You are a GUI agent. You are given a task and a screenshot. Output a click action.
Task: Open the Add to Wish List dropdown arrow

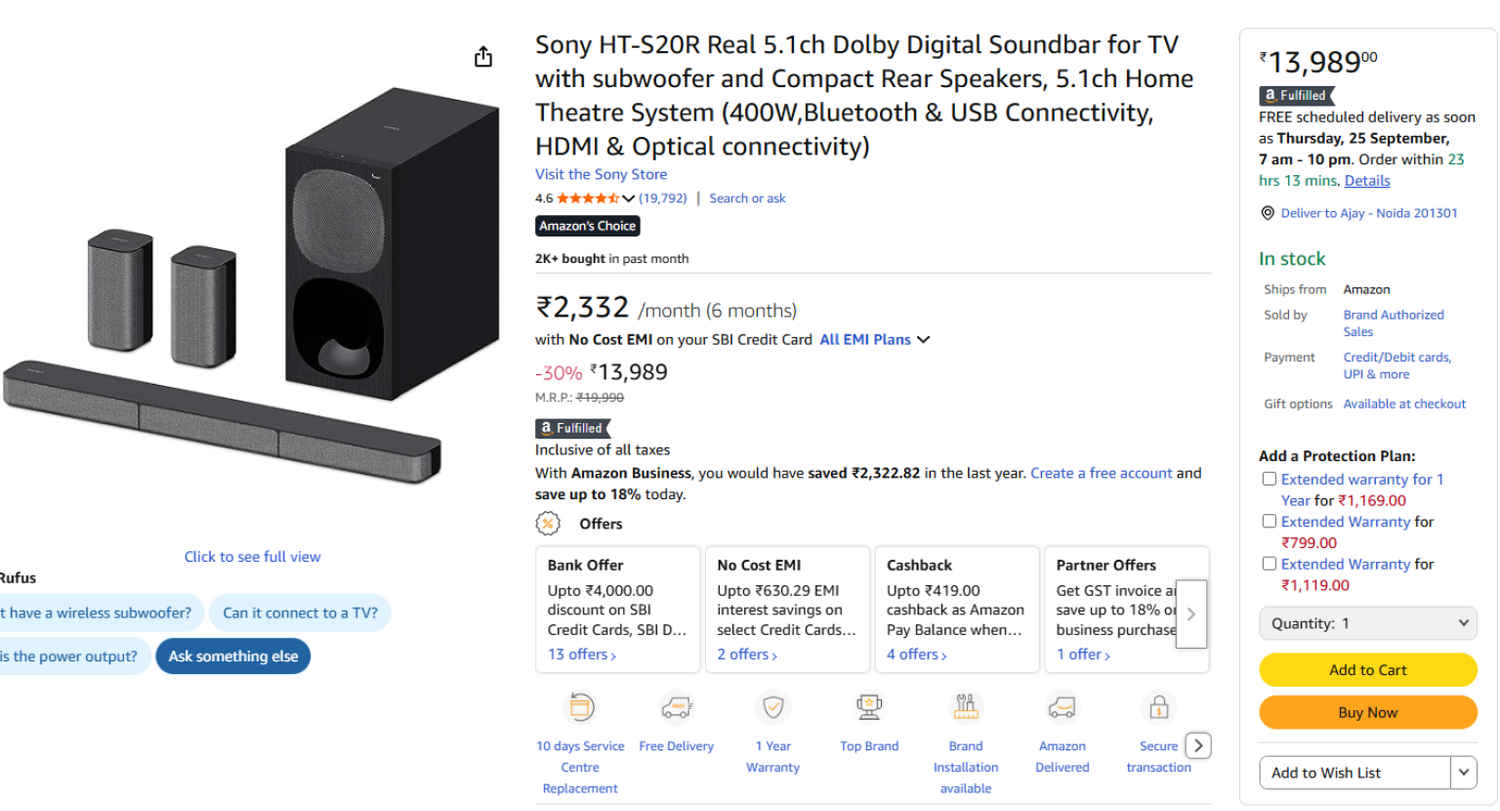point(1462,772)
